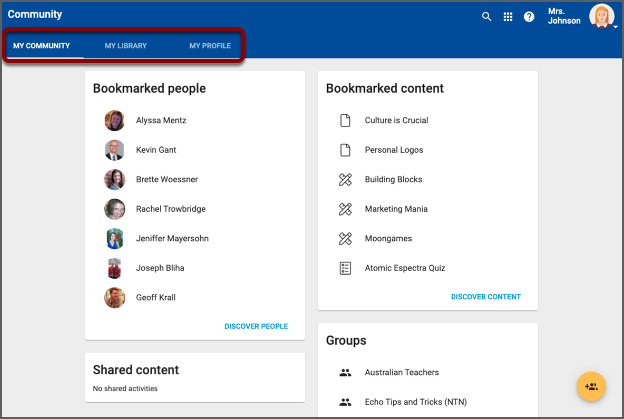The image size is (624, 419).
Task: Open Mrs. Johnson profile avatar menu
Action: tap(602, 17)
